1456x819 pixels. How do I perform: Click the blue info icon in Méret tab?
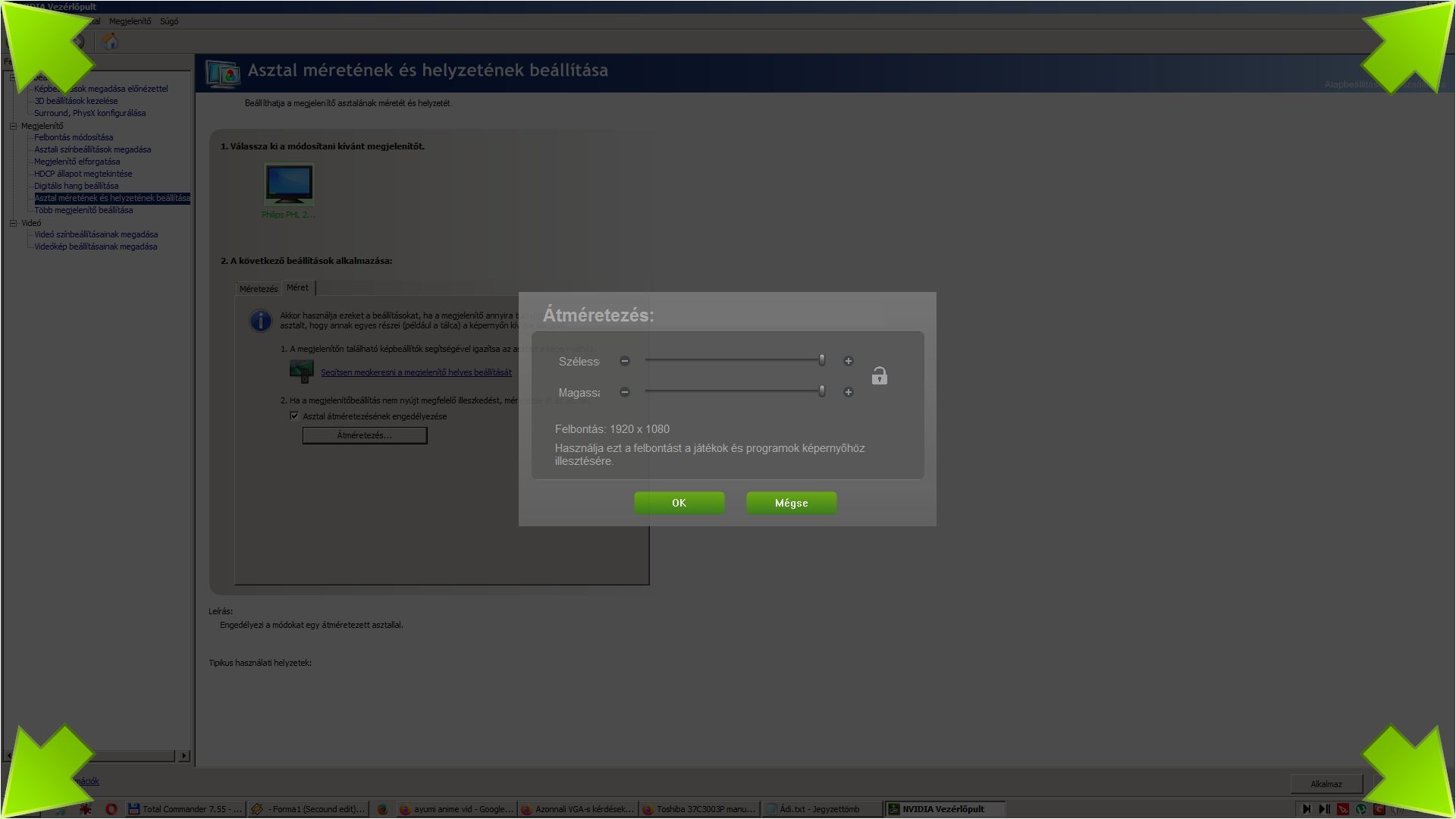coord(261,320)
